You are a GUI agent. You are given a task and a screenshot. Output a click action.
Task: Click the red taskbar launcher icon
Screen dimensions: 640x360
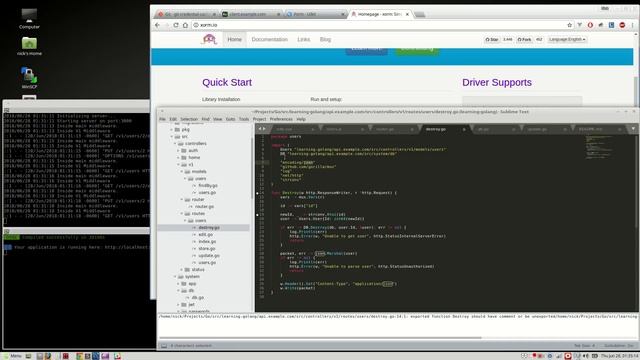click(65, 356)
